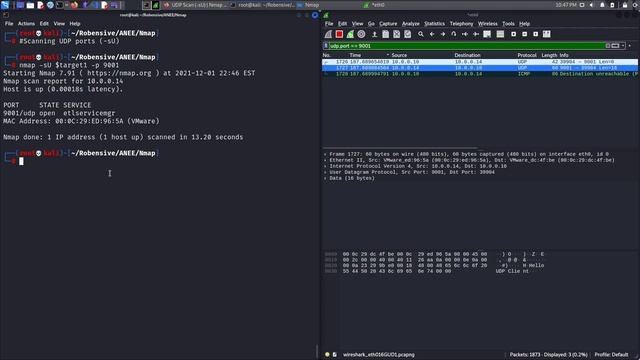
Task: Close the capture file via toolbar icon
Action: (x=396, y=34)
